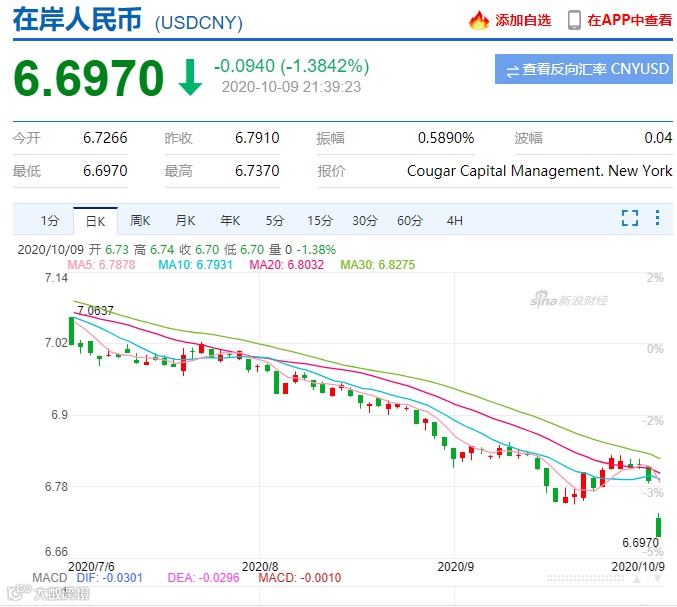Click the timestamp 2020-10-09 21:39:23
The height and width of the screenshot is (607, 677).
coord(291,87)
